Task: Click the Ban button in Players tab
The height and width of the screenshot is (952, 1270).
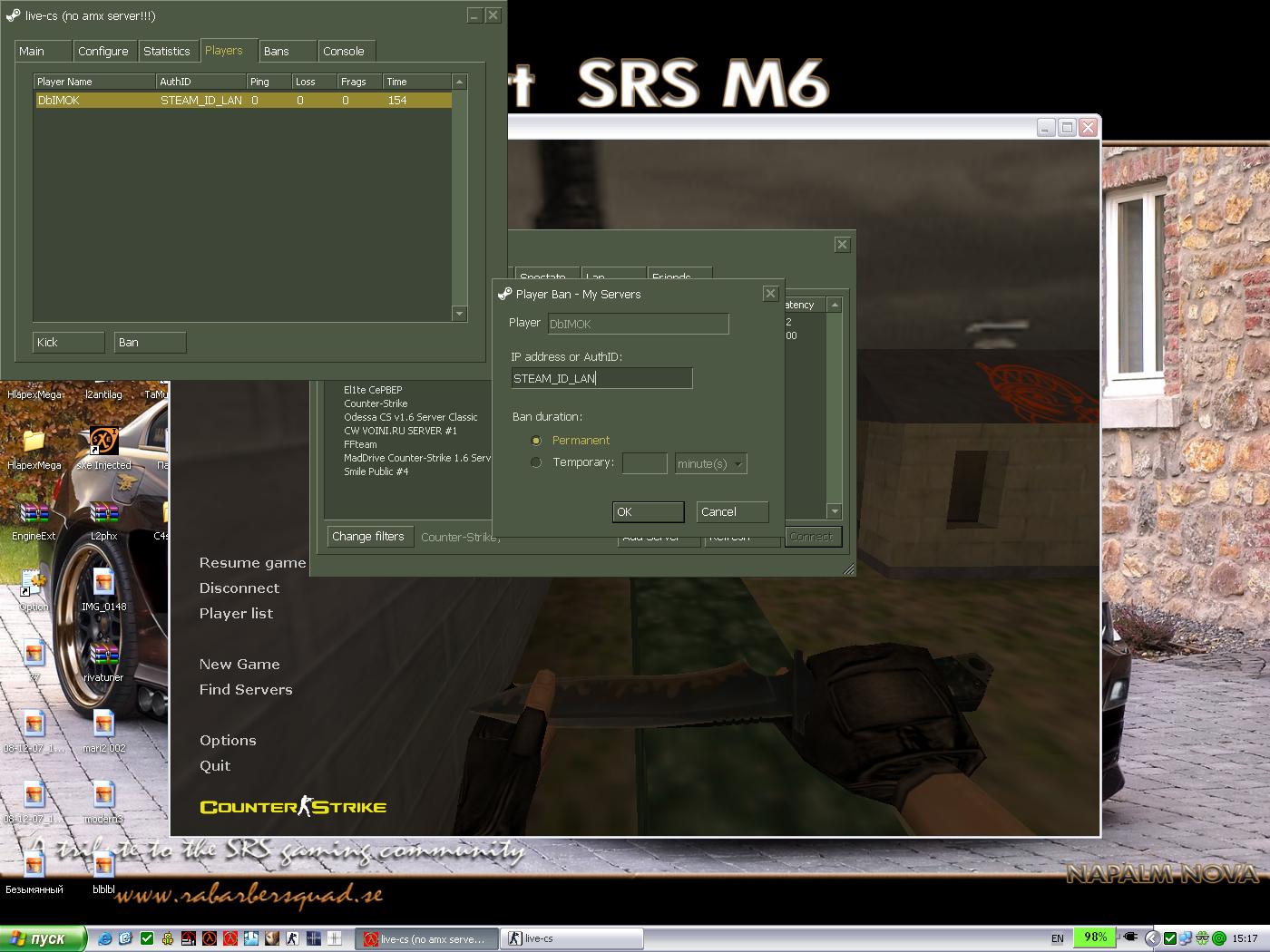Action: pyautogui.click(x=151, y=342)
